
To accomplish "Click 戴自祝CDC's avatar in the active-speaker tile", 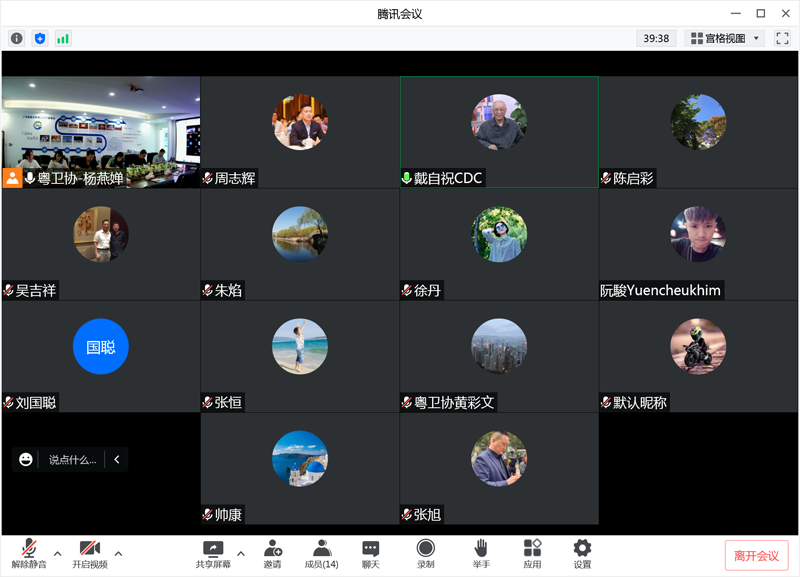I will [499, 122].
